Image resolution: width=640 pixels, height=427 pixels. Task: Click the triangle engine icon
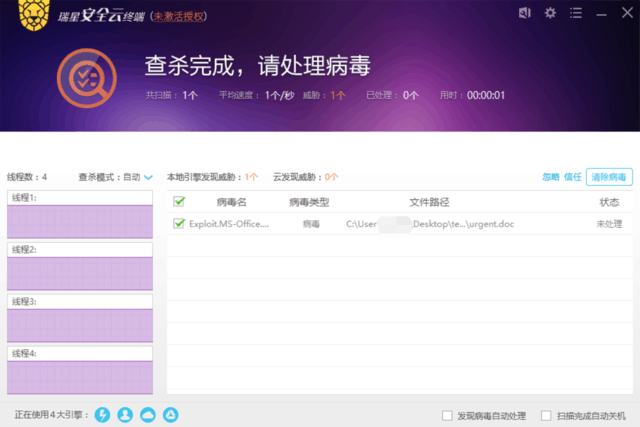click(x=171, y=414)
